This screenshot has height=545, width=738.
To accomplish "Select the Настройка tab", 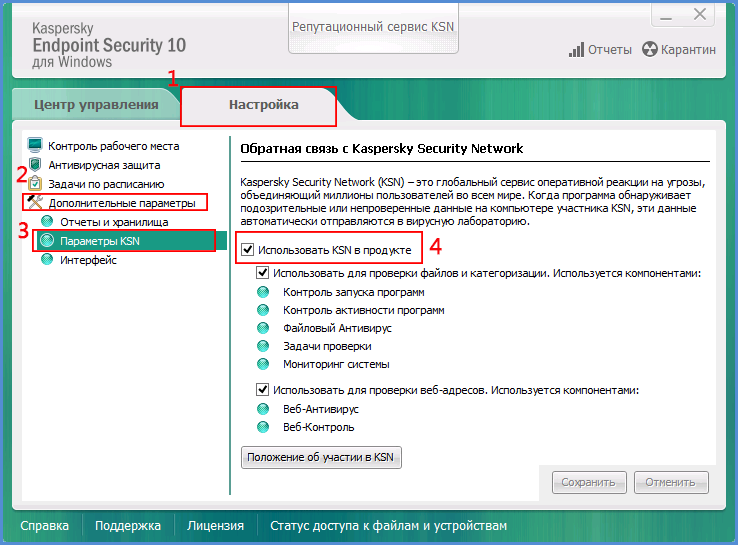I will point(264,104).
